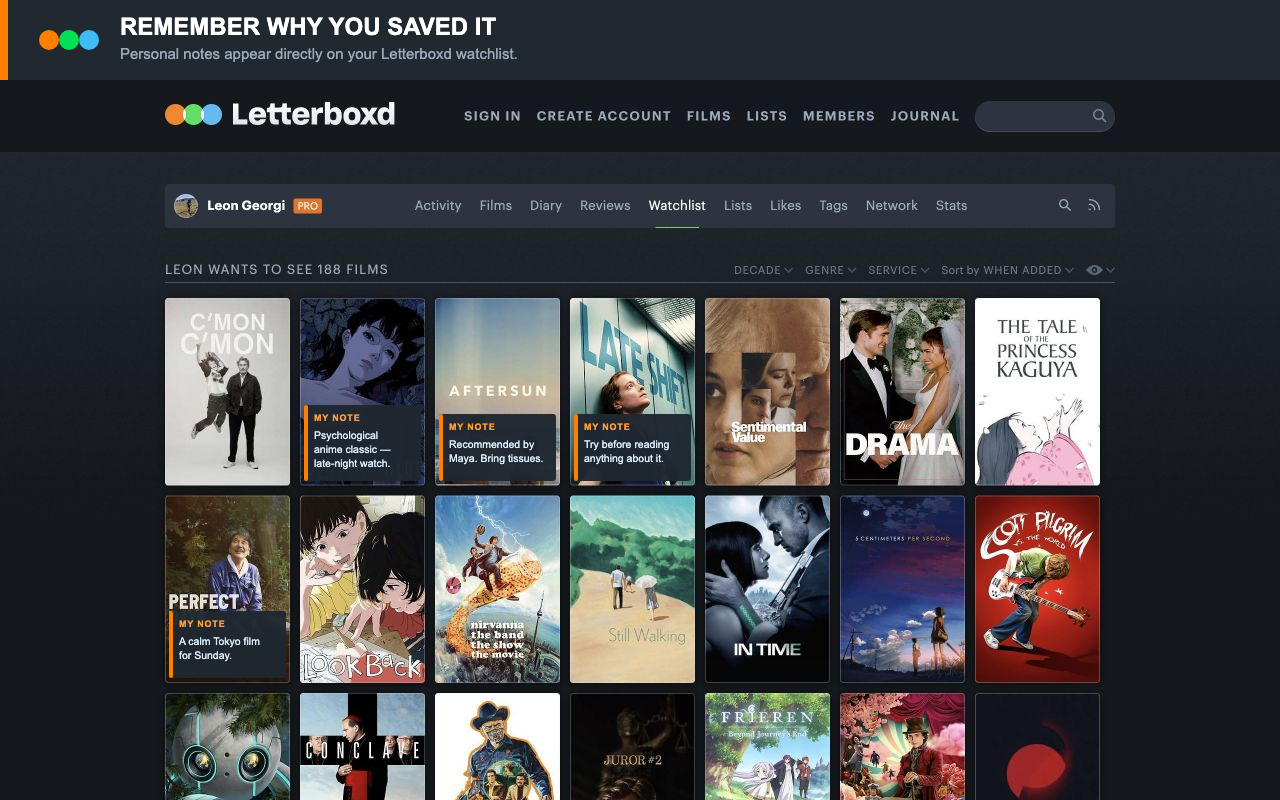Open the 5 Centimeters per Second poster

[902, 590]
